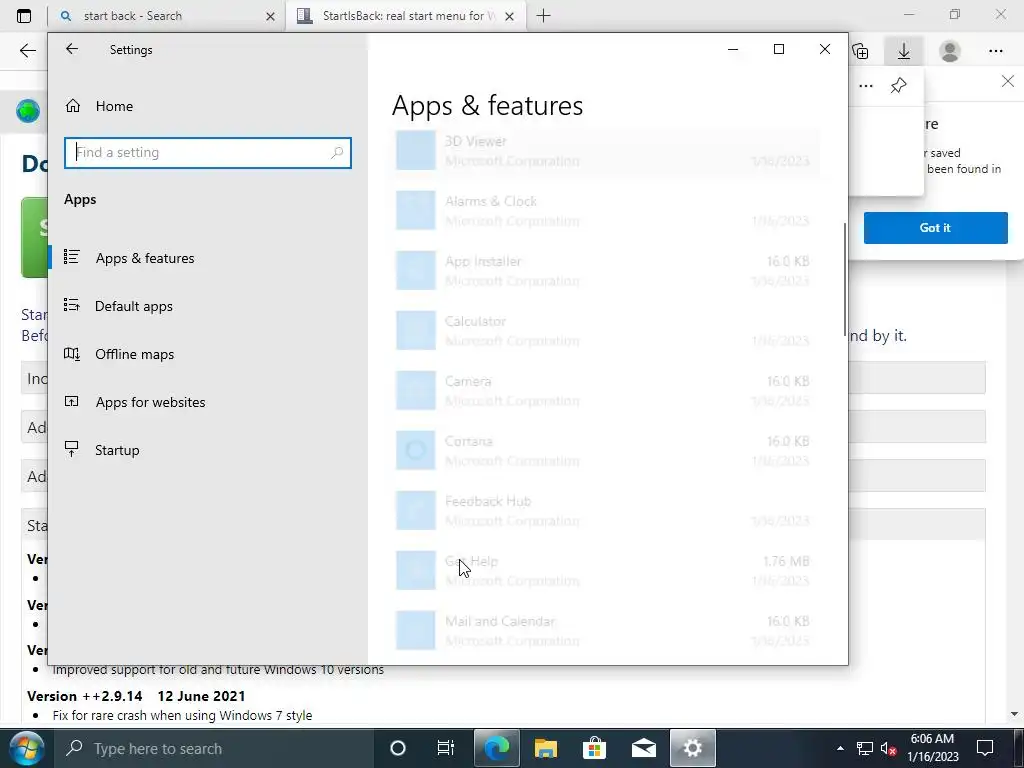Open a new browser tab

[543, 16]
